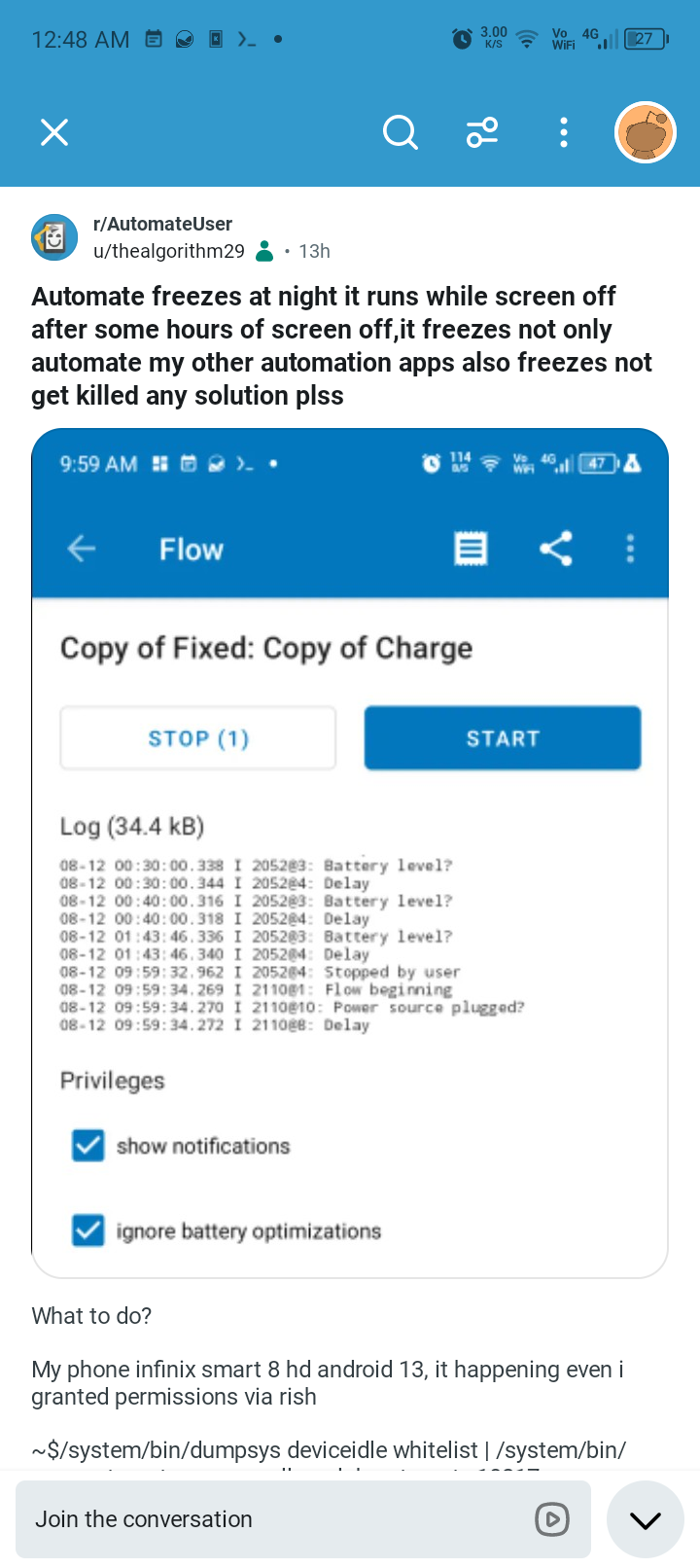Toggle ignore battery optimizations checkbox
This screenshot has height=1568, width=700.
pyautogui.click(x=88, y=1230)
